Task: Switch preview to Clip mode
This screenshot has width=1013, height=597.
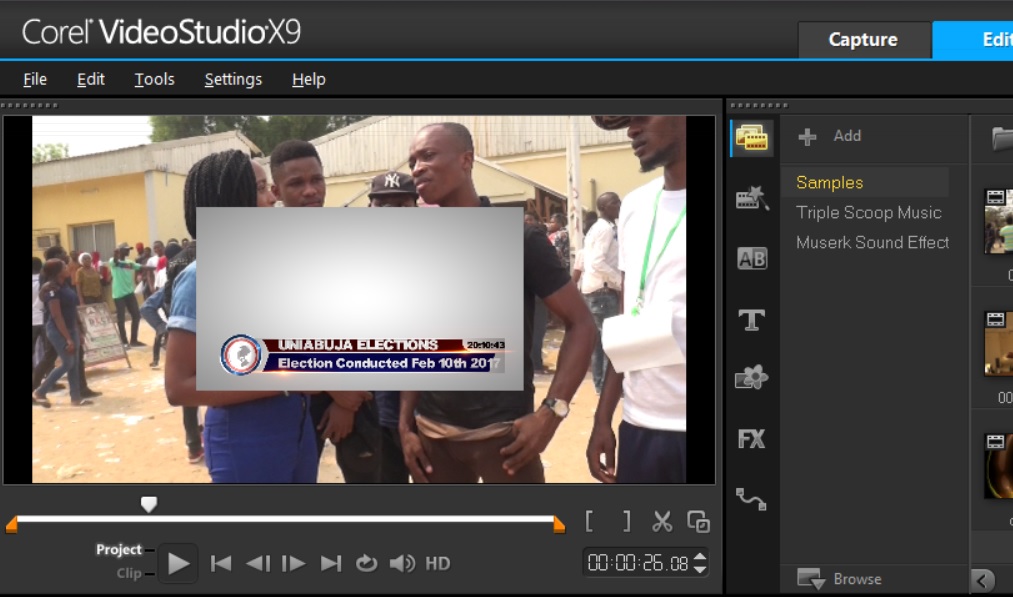Action: click(x=129, y=573)
